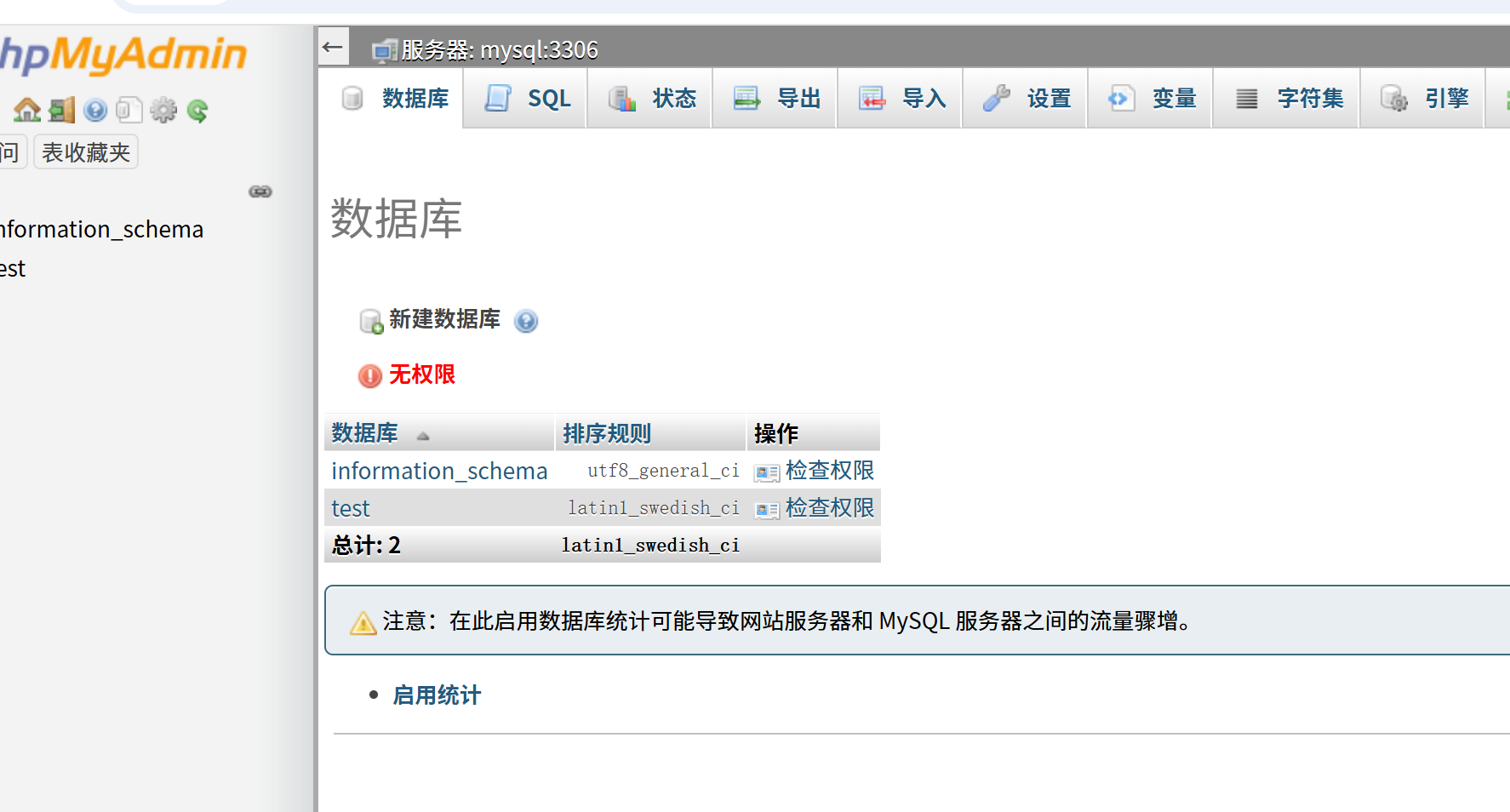Click 启用统计 link
Image resolution: width=1510 pixels, height=812 pixels.
437,695
